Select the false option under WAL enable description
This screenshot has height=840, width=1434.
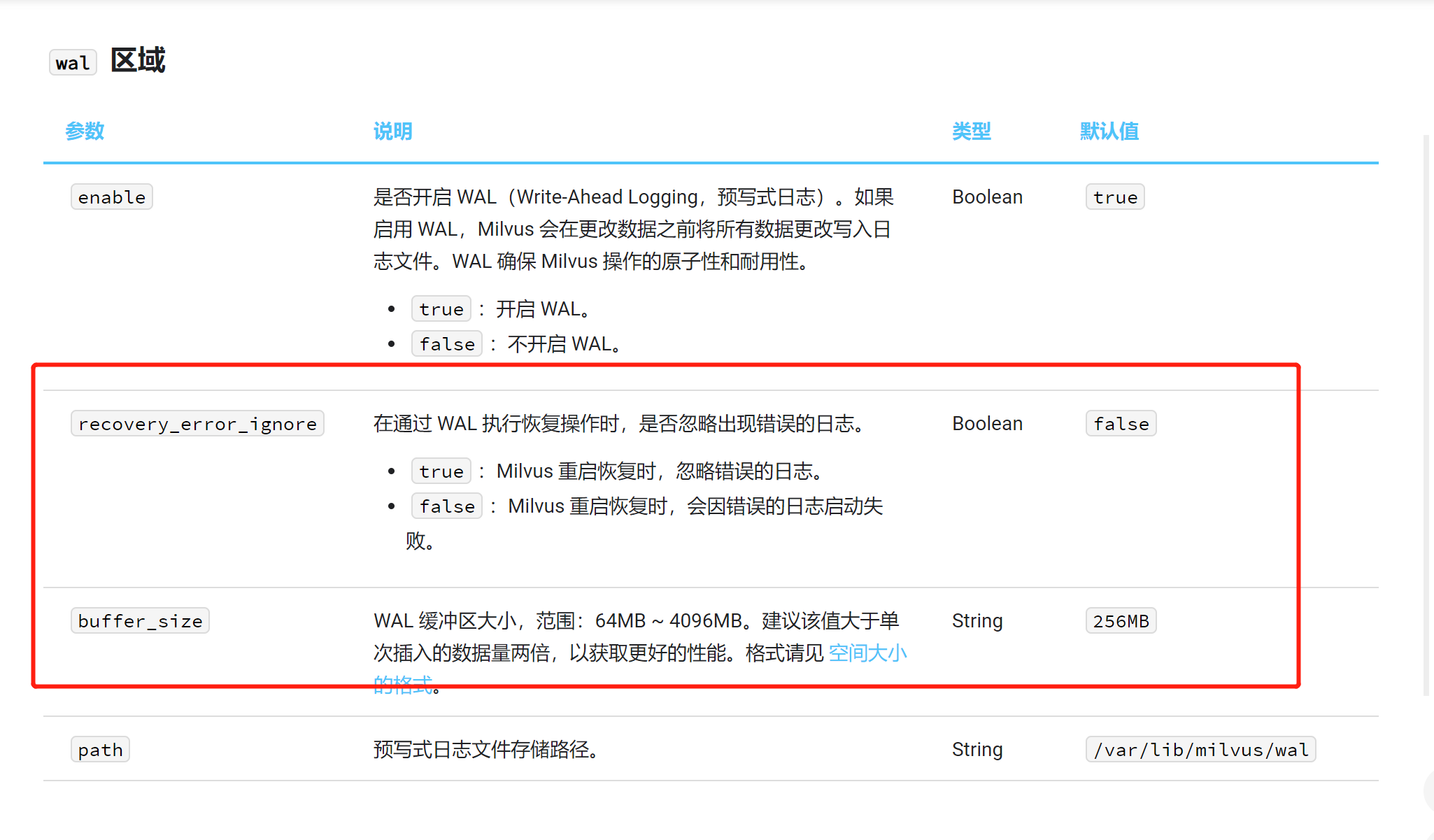446,343
